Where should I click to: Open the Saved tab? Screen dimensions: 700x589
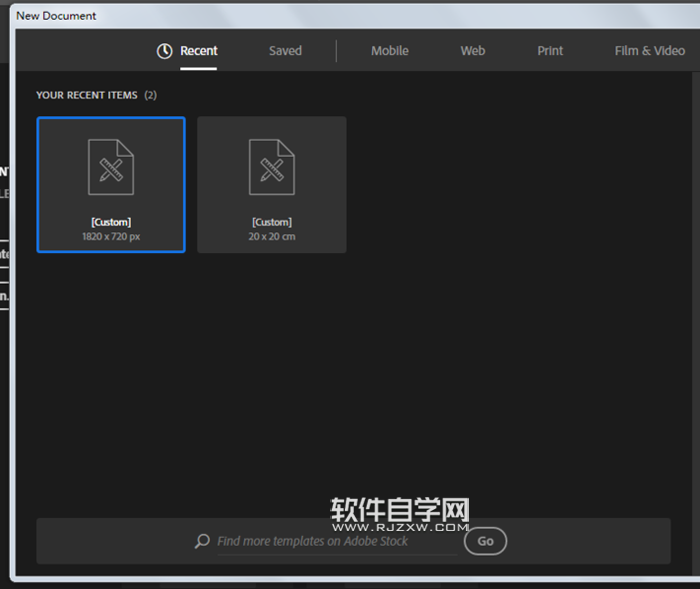pyautogui.click(x=285, y=51)
